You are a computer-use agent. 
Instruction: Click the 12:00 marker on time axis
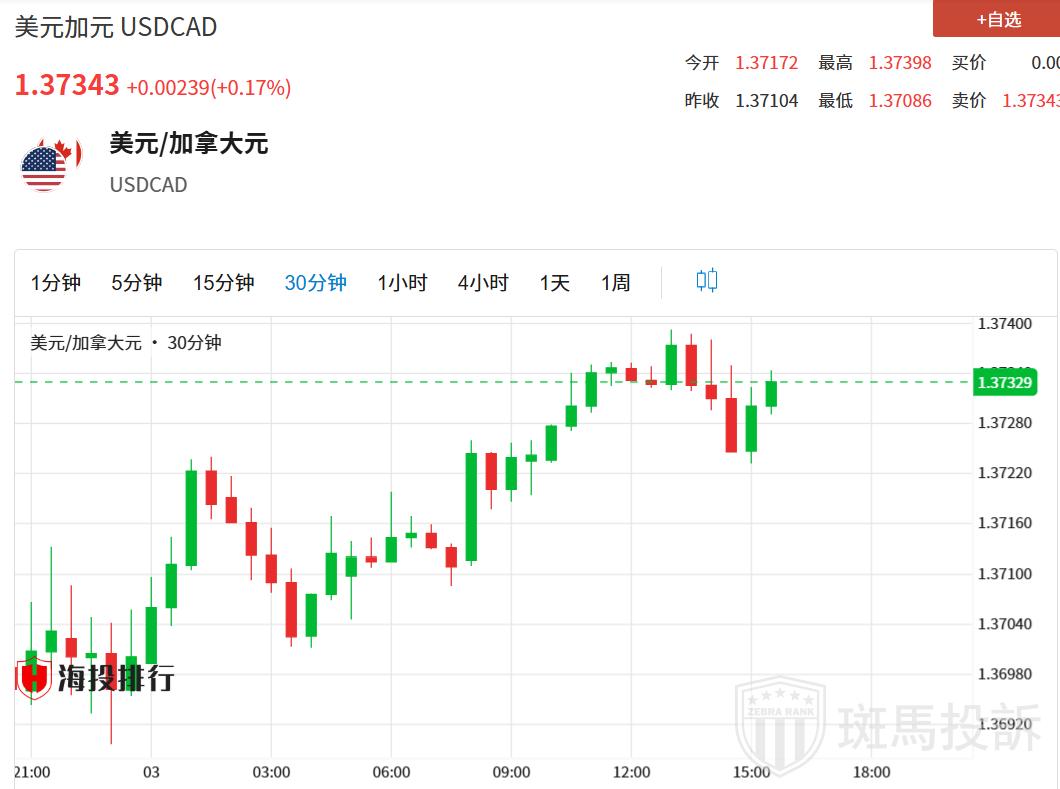(x=631, y=772)
